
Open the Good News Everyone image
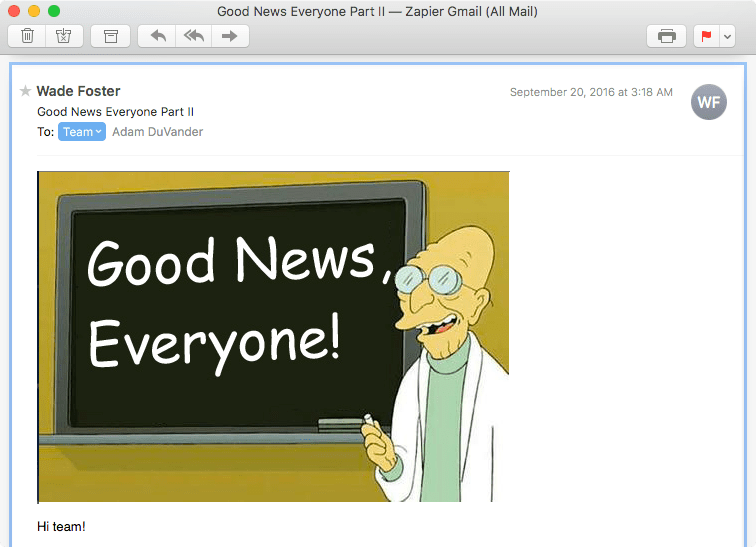(273, 337)
